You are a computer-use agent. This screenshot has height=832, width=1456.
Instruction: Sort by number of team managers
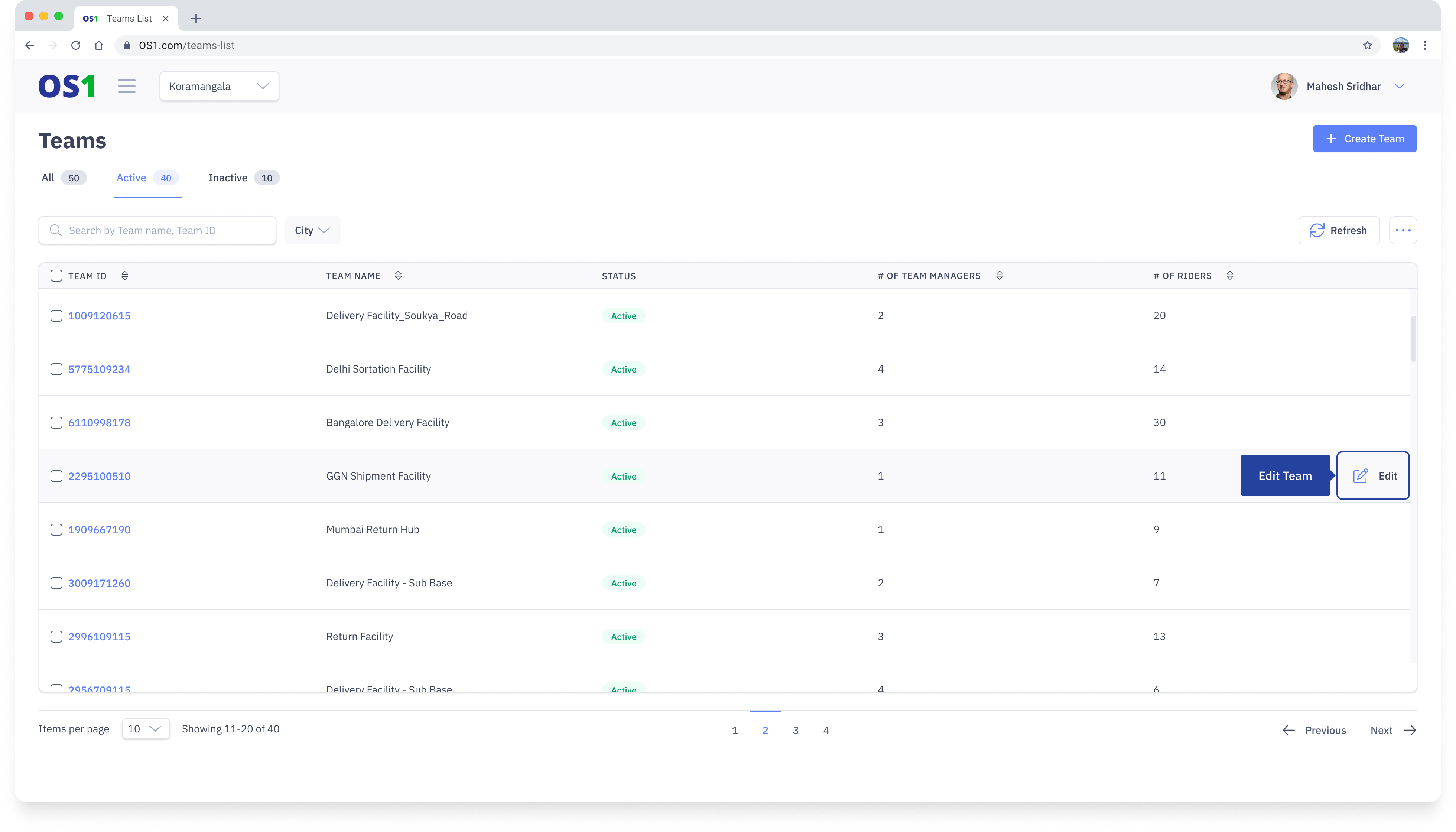click(x=1000, y=276)
